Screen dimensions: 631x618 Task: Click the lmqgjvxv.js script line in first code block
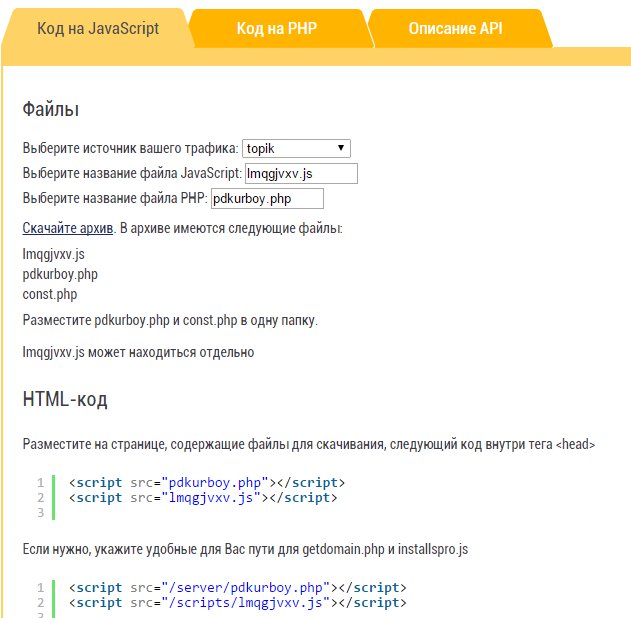click(x=203, y=498)
